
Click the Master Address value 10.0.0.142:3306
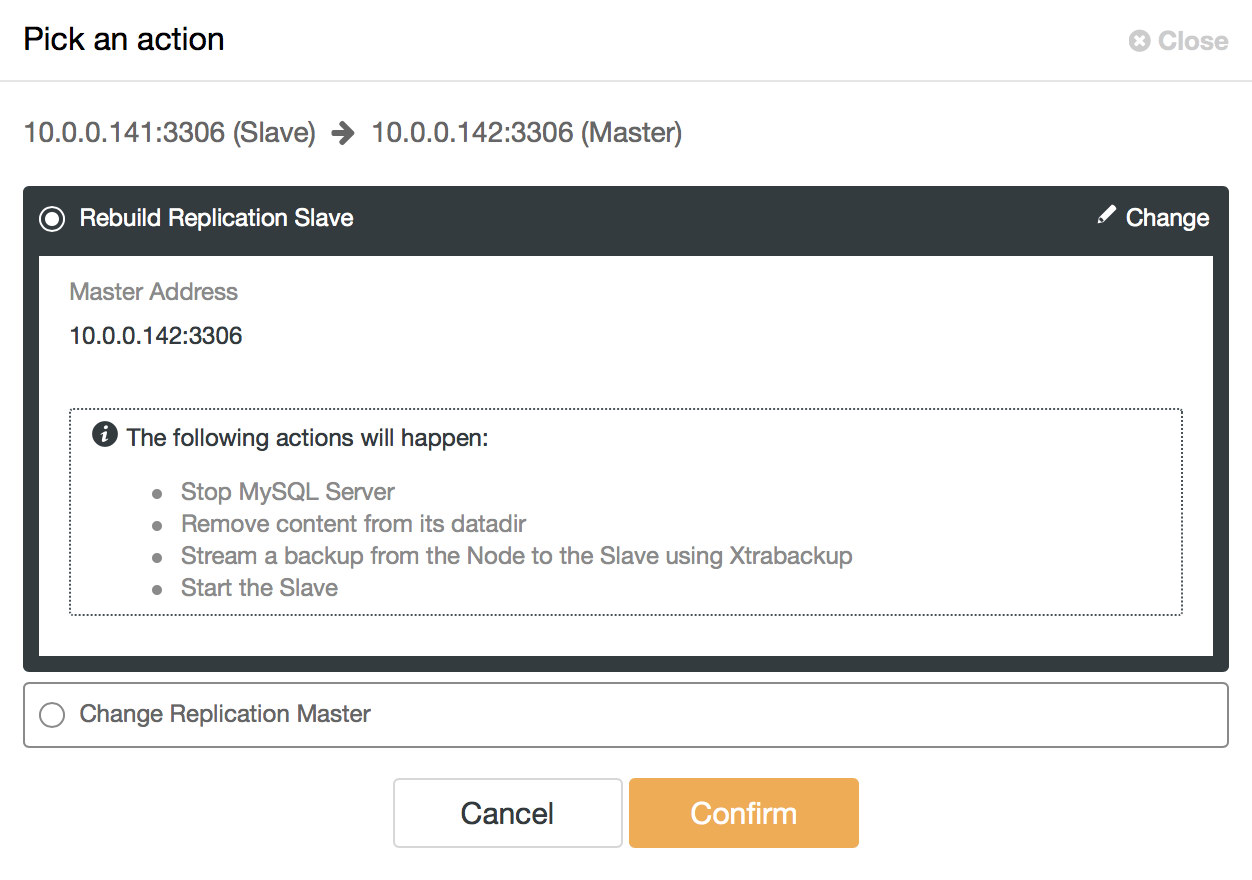pyautogui.click(x=156, y=336)
